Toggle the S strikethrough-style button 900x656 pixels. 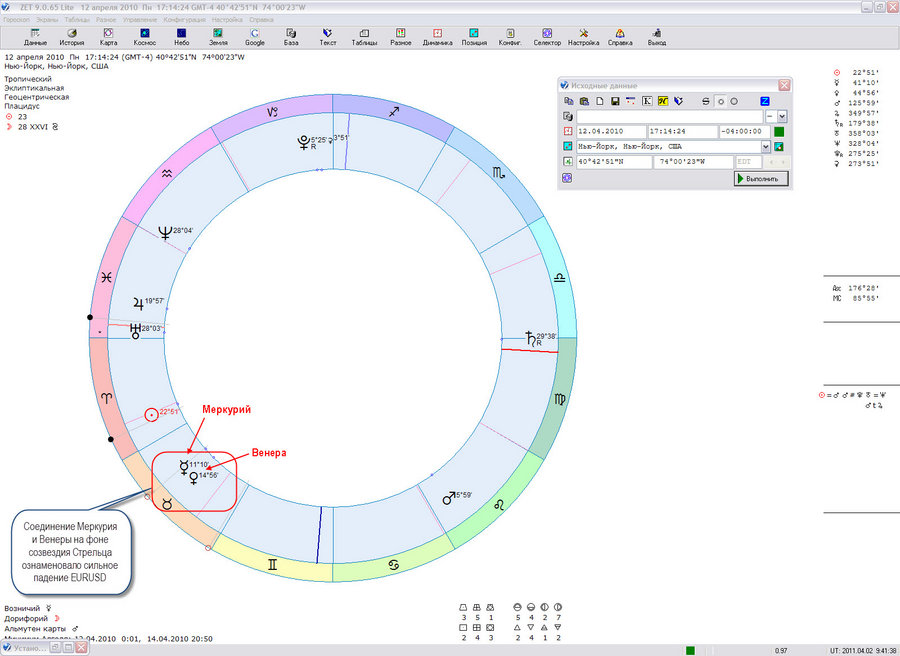[x=706, y=101]
